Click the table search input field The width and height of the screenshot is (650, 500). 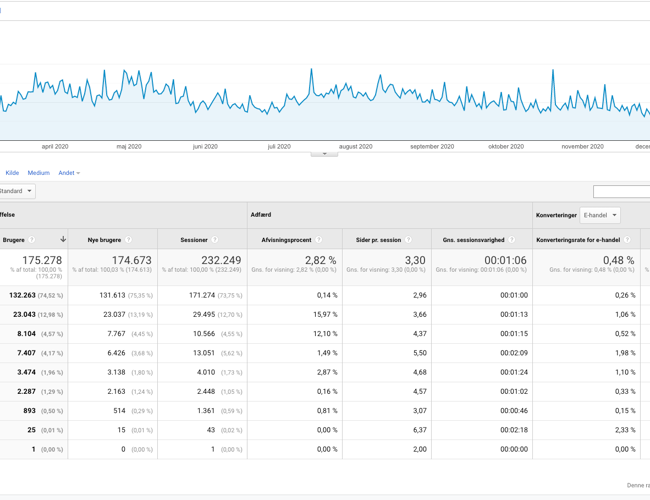[x=621, y=191]
